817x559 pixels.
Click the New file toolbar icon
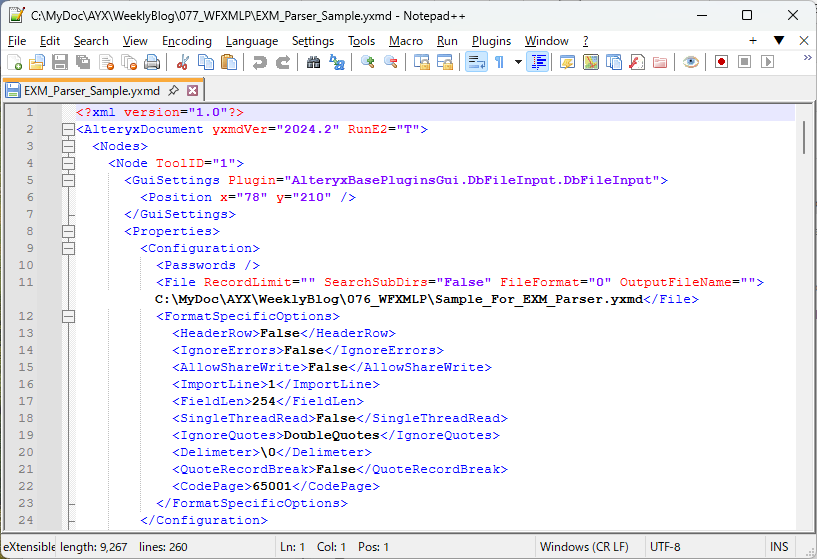pos(14,62)
